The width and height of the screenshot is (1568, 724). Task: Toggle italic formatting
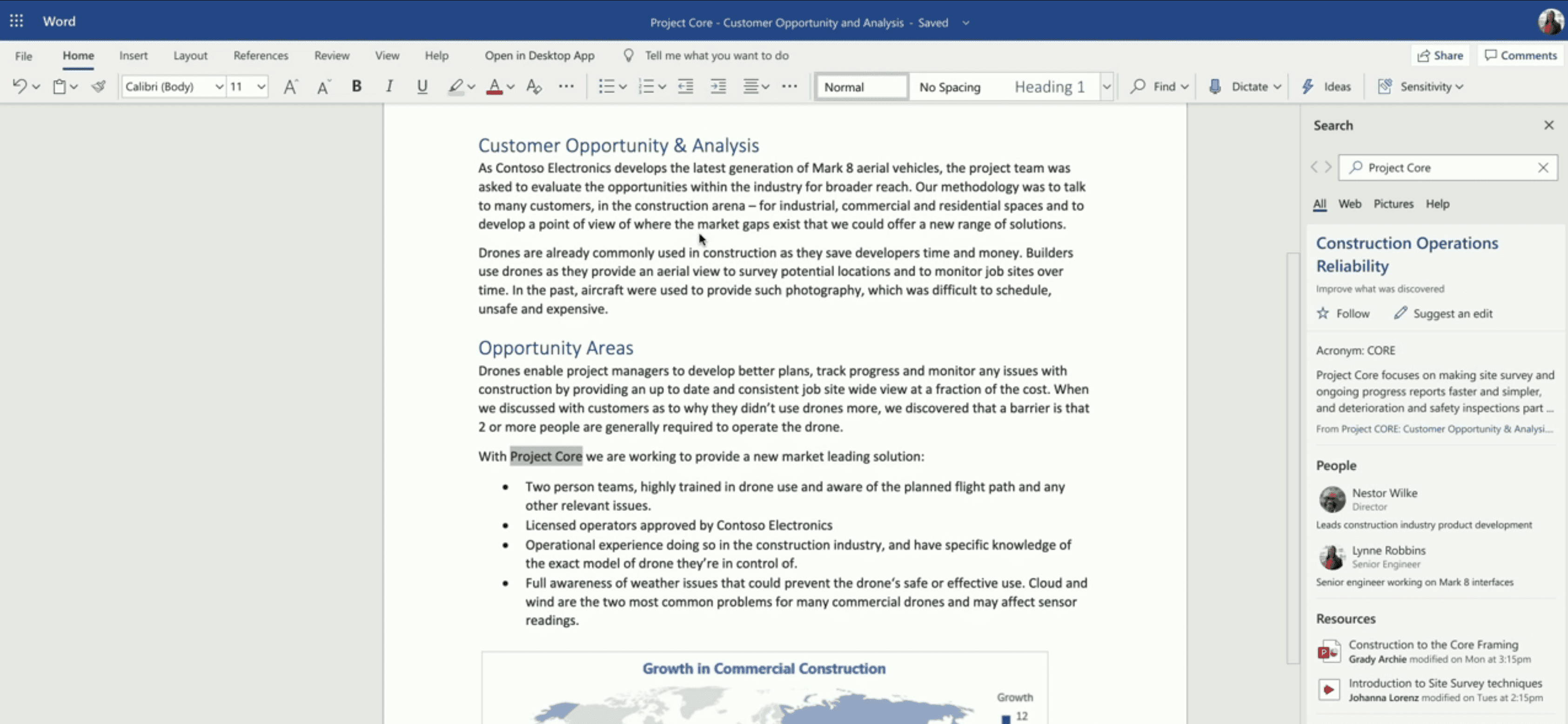pyautogui.click(x=389, y=87)
